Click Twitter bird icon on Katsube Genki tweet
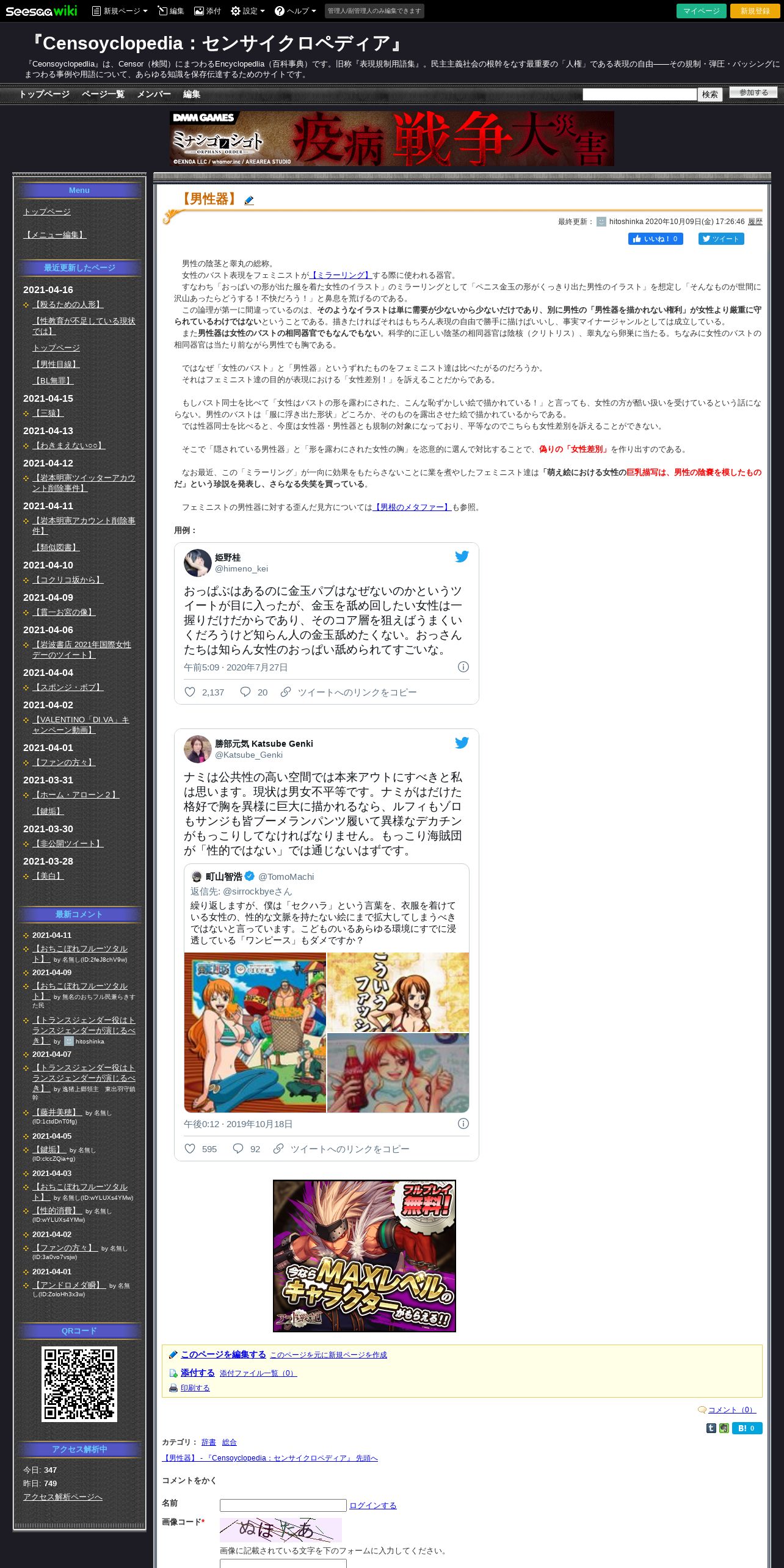 coord(462,742)
